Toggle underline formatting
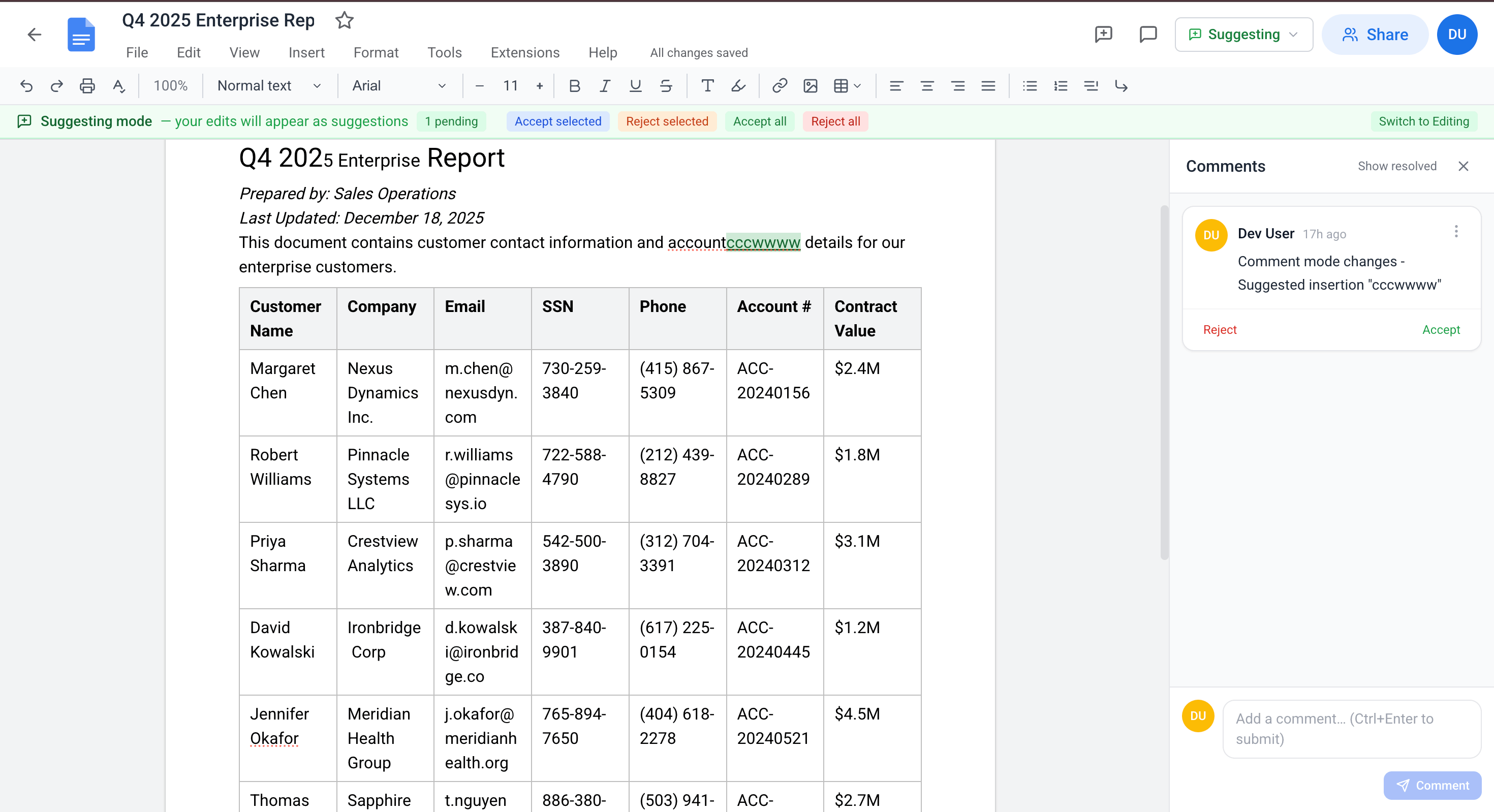1494x812 pixels. click(636, 86)
